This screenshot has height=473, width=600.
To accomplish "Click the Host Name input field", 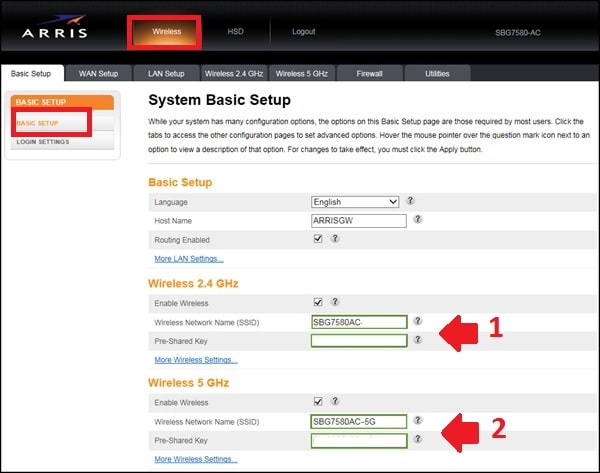I will coord(359,221).
